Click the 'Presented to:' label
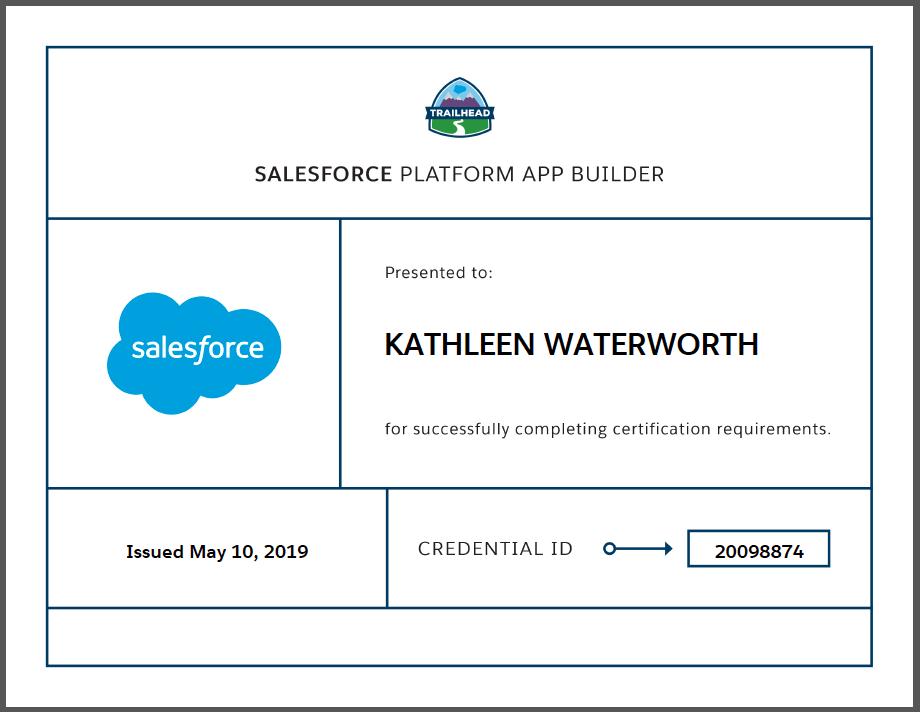This screenshot has width=920, height=712. (x=439, y=273)
